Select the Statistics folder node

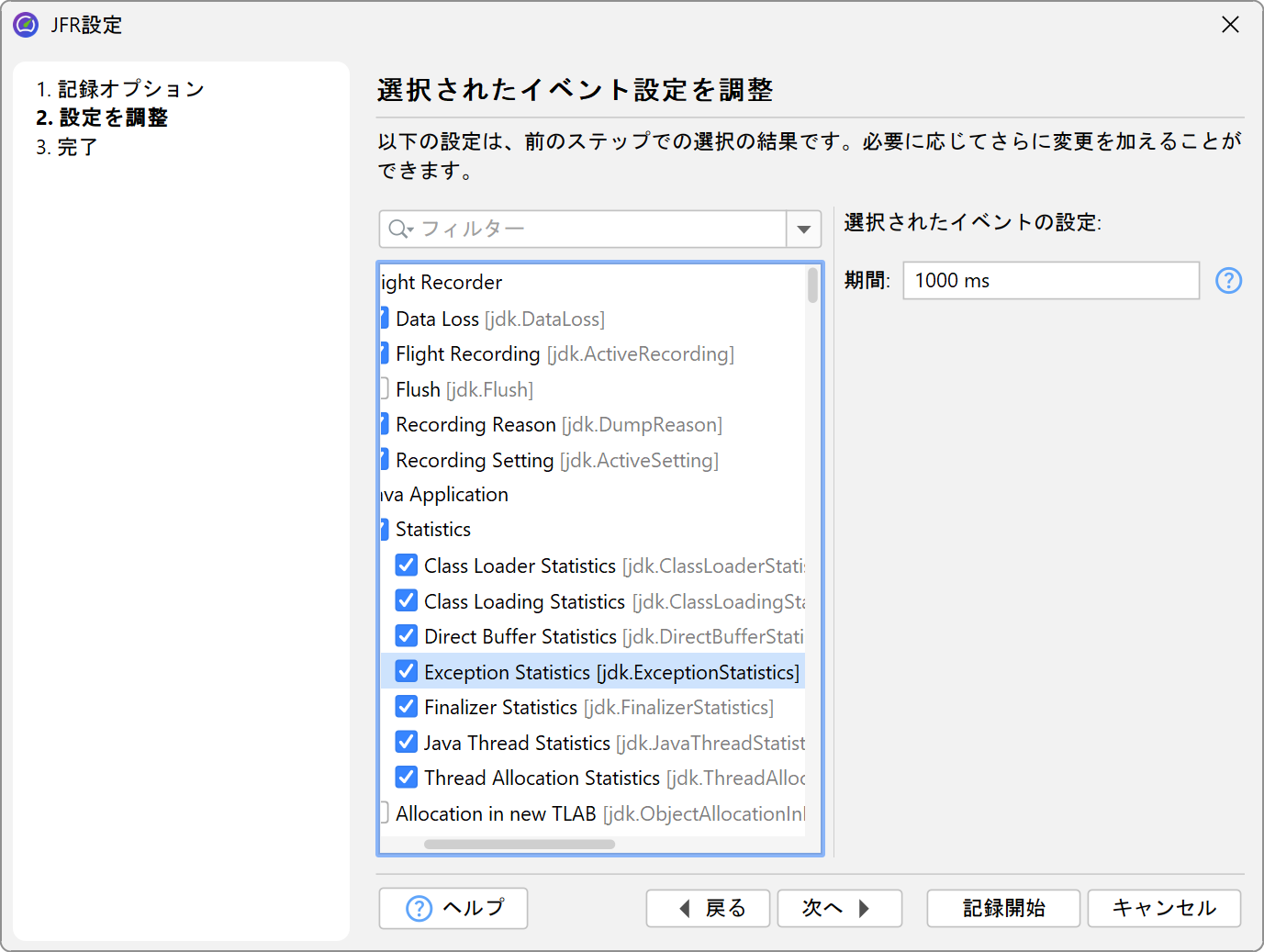(x=432, y=530)
